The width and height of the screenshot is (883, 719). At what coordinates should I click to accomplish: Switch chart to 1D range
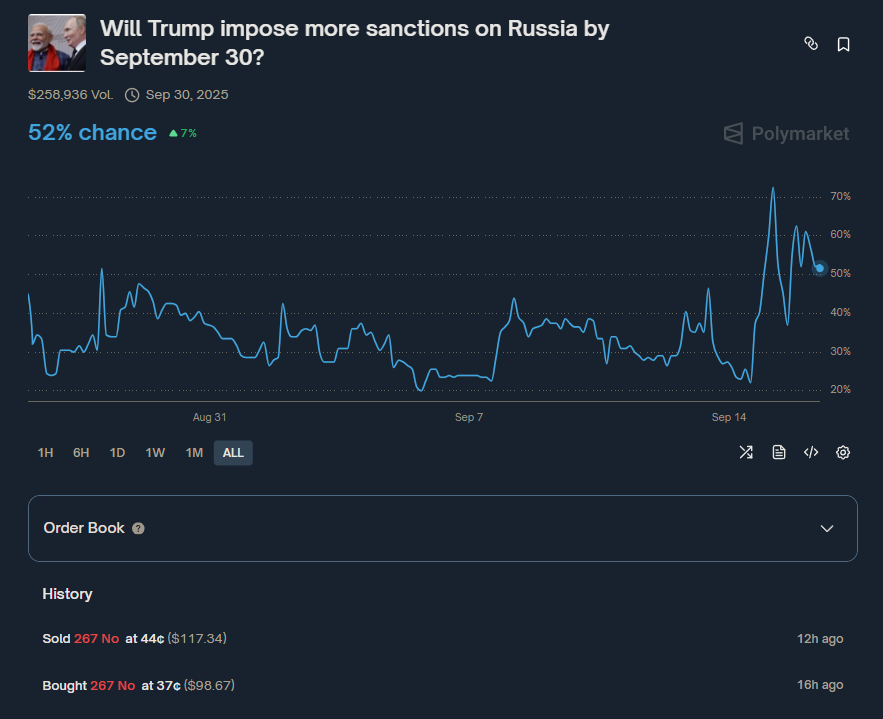[x=117, y=453]
